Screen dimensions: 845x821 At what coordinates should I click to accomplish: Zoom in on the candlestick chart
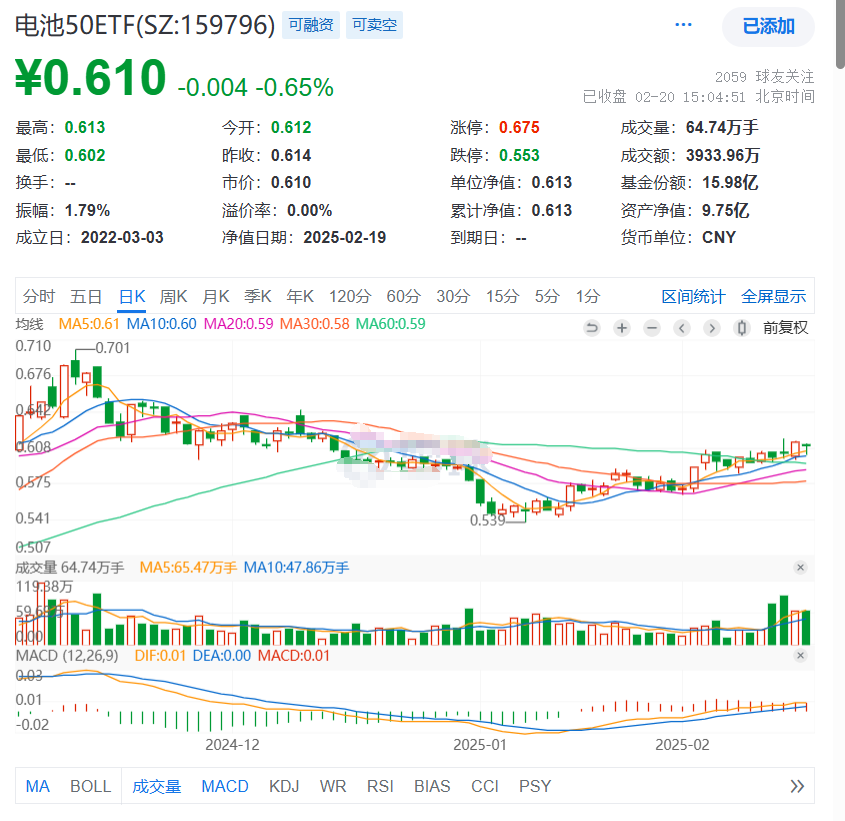pyautogui.click(x=621, y=327)
